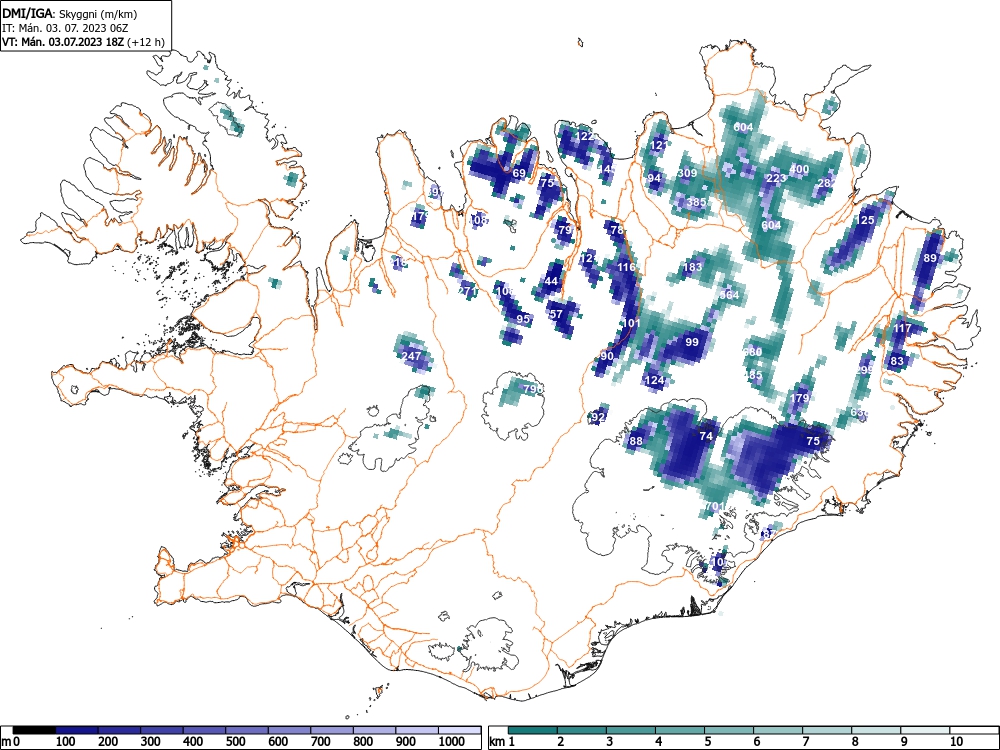Click the 1000 tick label in metre legend
1000x750 pixels.
(452, 742)
